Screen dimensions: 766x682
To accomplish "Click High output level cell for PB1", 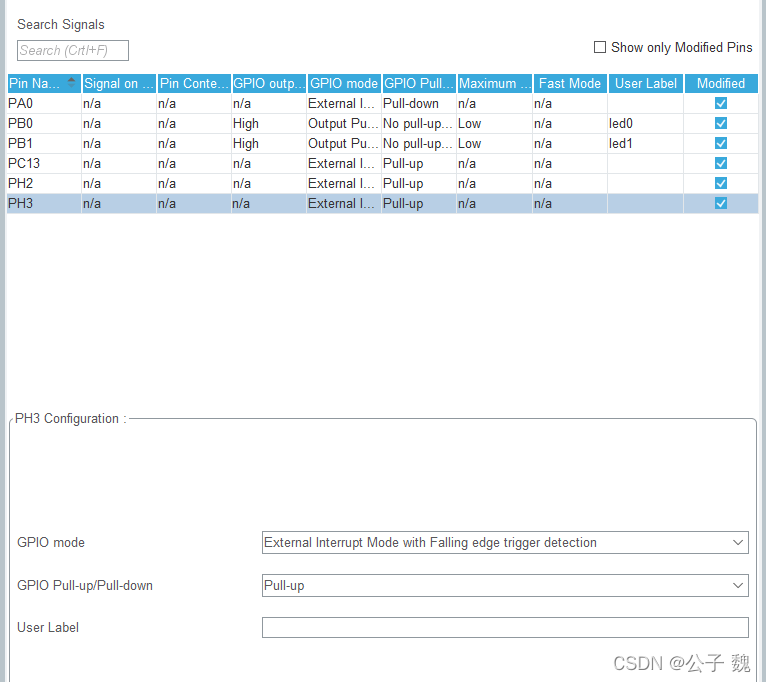I will (269, 144).
